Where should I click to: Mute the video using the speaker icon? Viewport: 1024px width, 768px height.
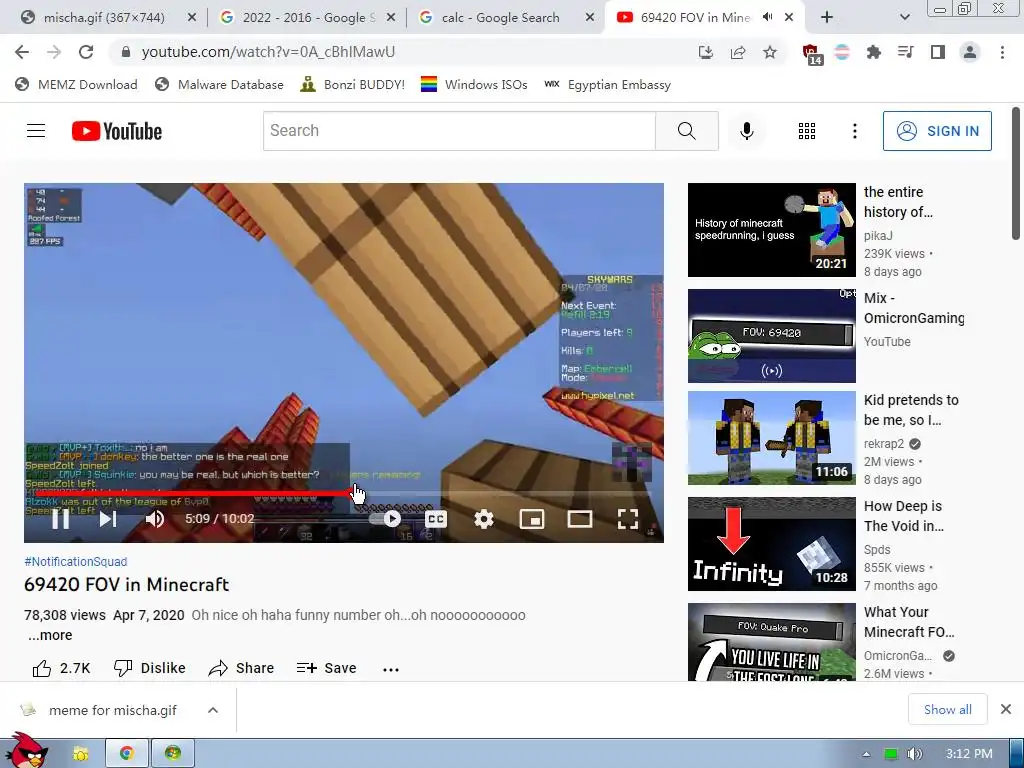click(x=155, y=519)
